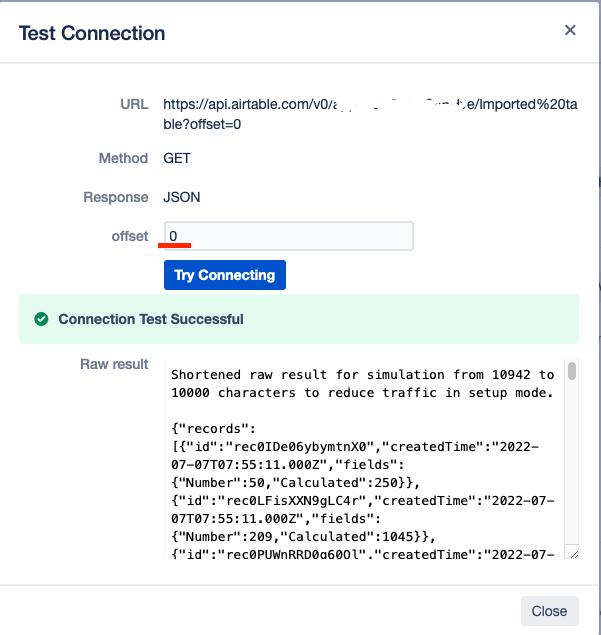Click the green success checkmark icon

point(41,319)
